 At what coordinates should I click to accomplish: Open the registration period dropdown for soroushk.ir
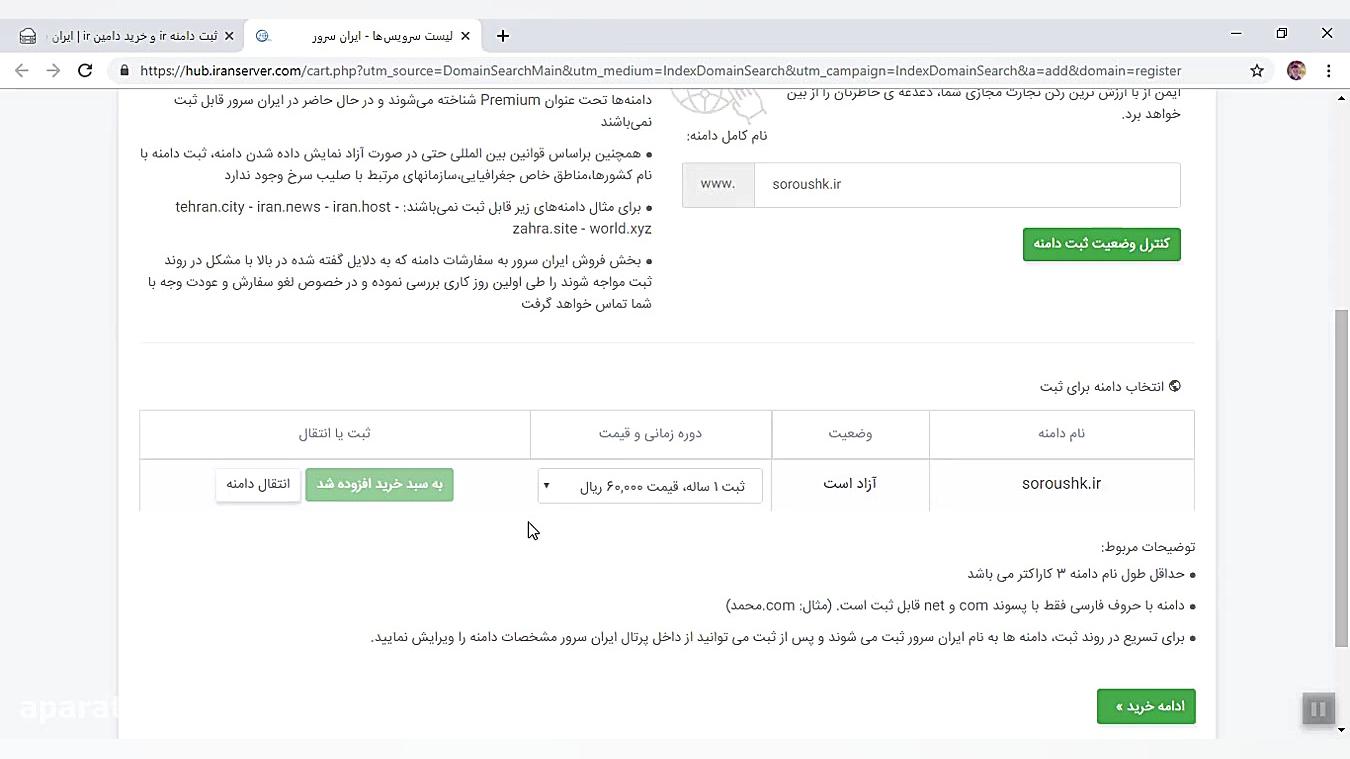(x=650, y=485)
